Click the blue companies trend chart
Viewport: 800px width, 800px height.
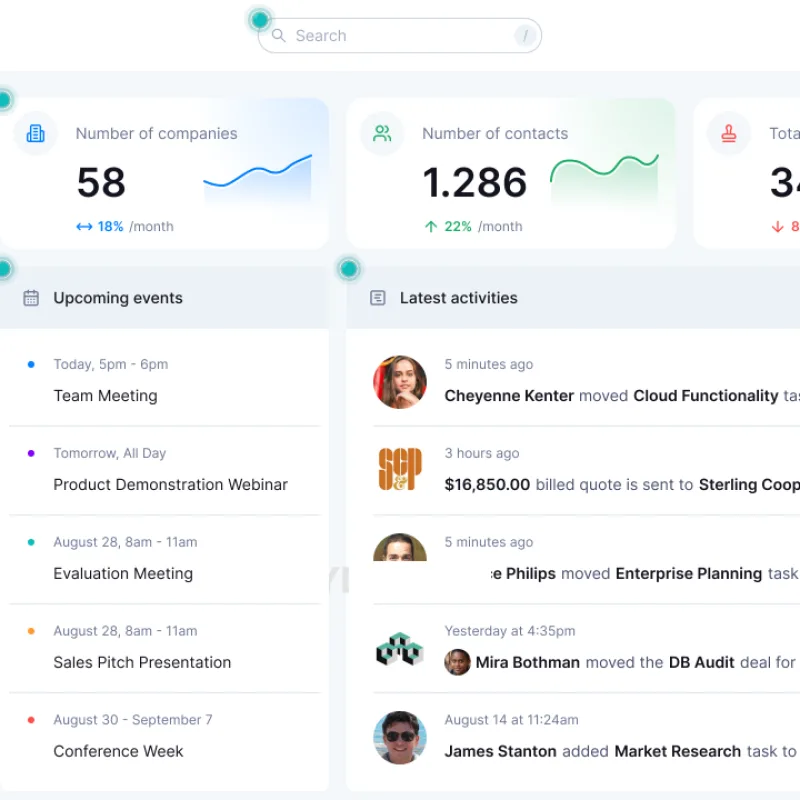point(258,179)
